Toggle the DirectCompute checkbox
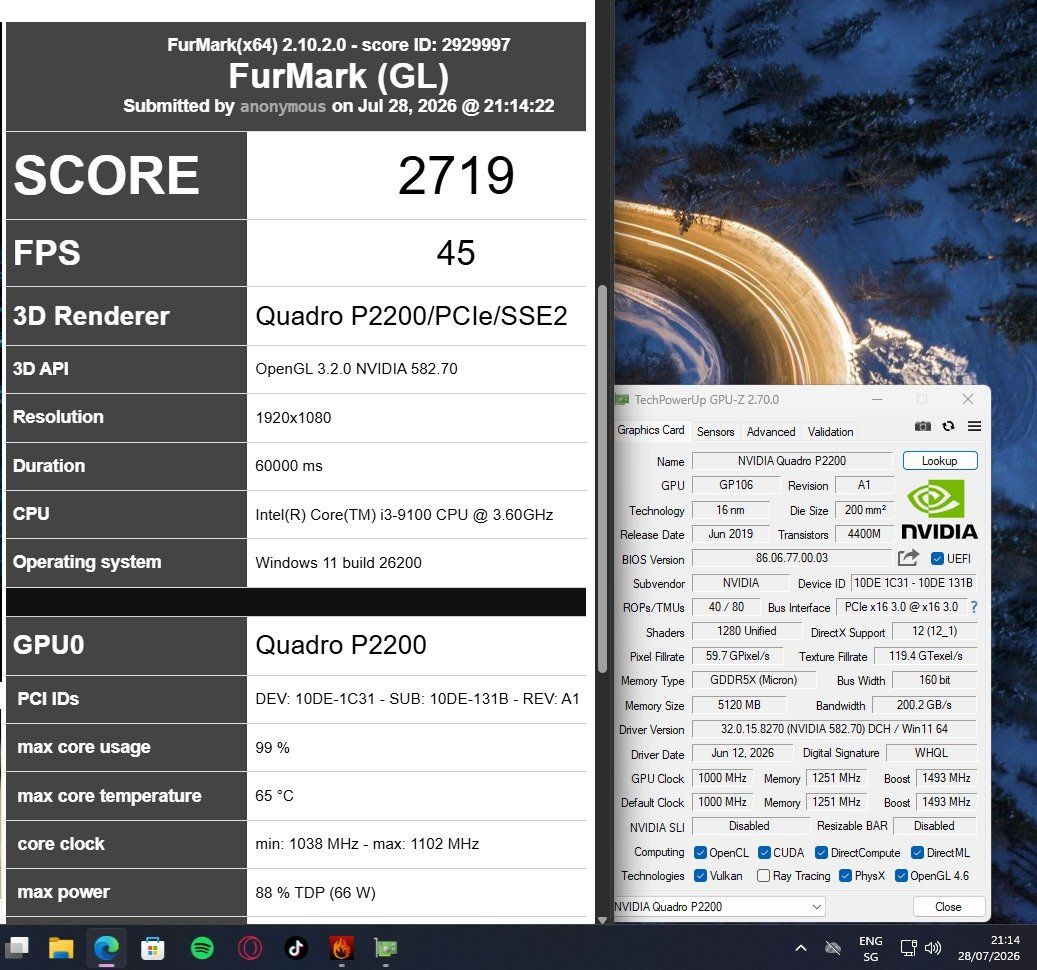The height and width of the screenshot is (970, 1037). click(821, 852)
